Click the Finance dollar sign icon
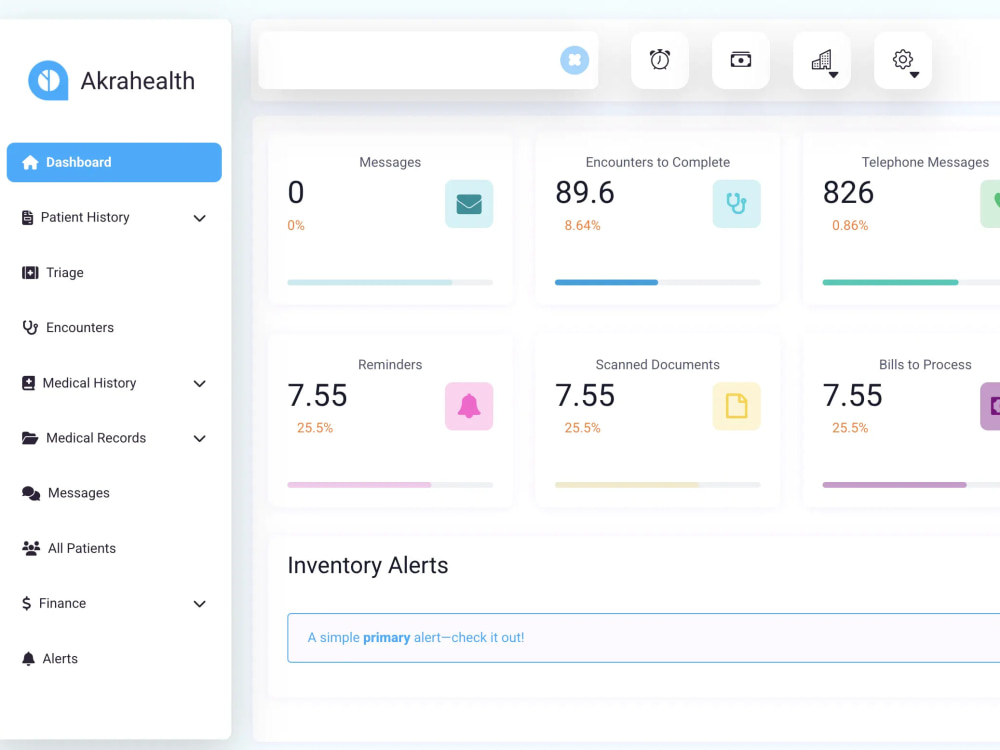Image resolution: width=1000 pixels, height=750 pixels. (26, 603)
